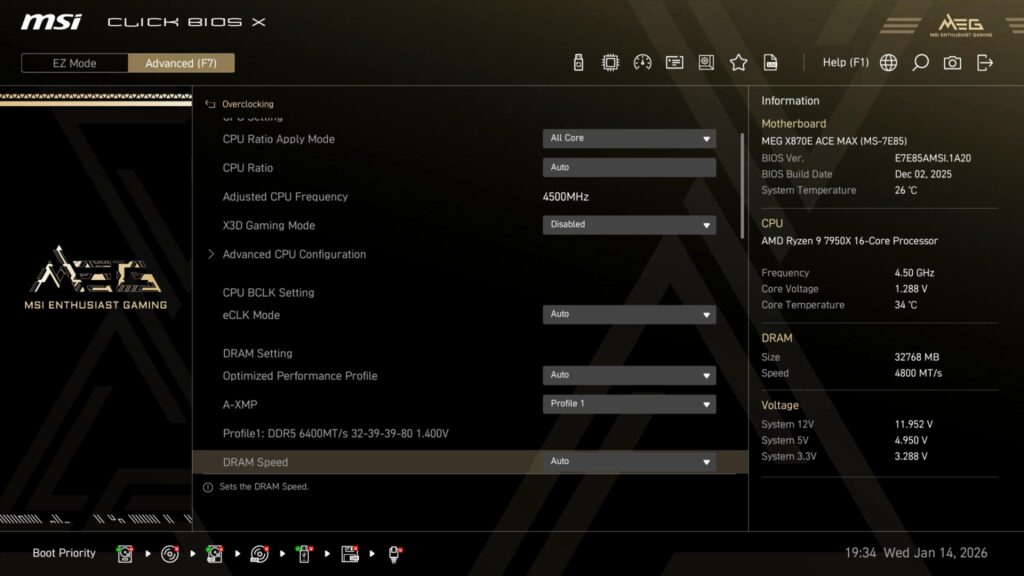Select the Optimized Performance Profile label
The image size is (1024, 576).
pyautogui.click(x=300, y=376)
